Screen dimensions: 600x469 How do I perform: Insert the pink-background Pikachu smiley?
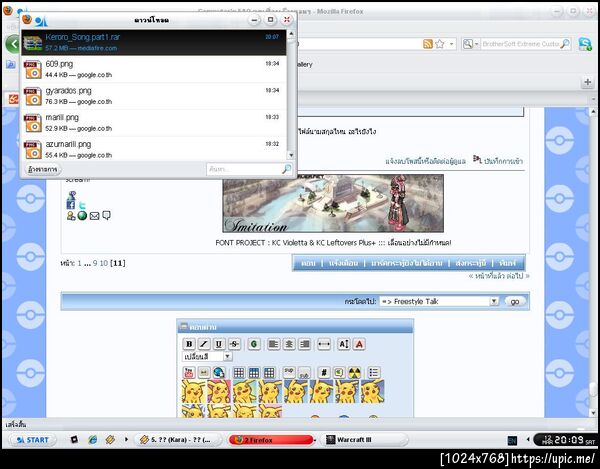coord(219,391)
